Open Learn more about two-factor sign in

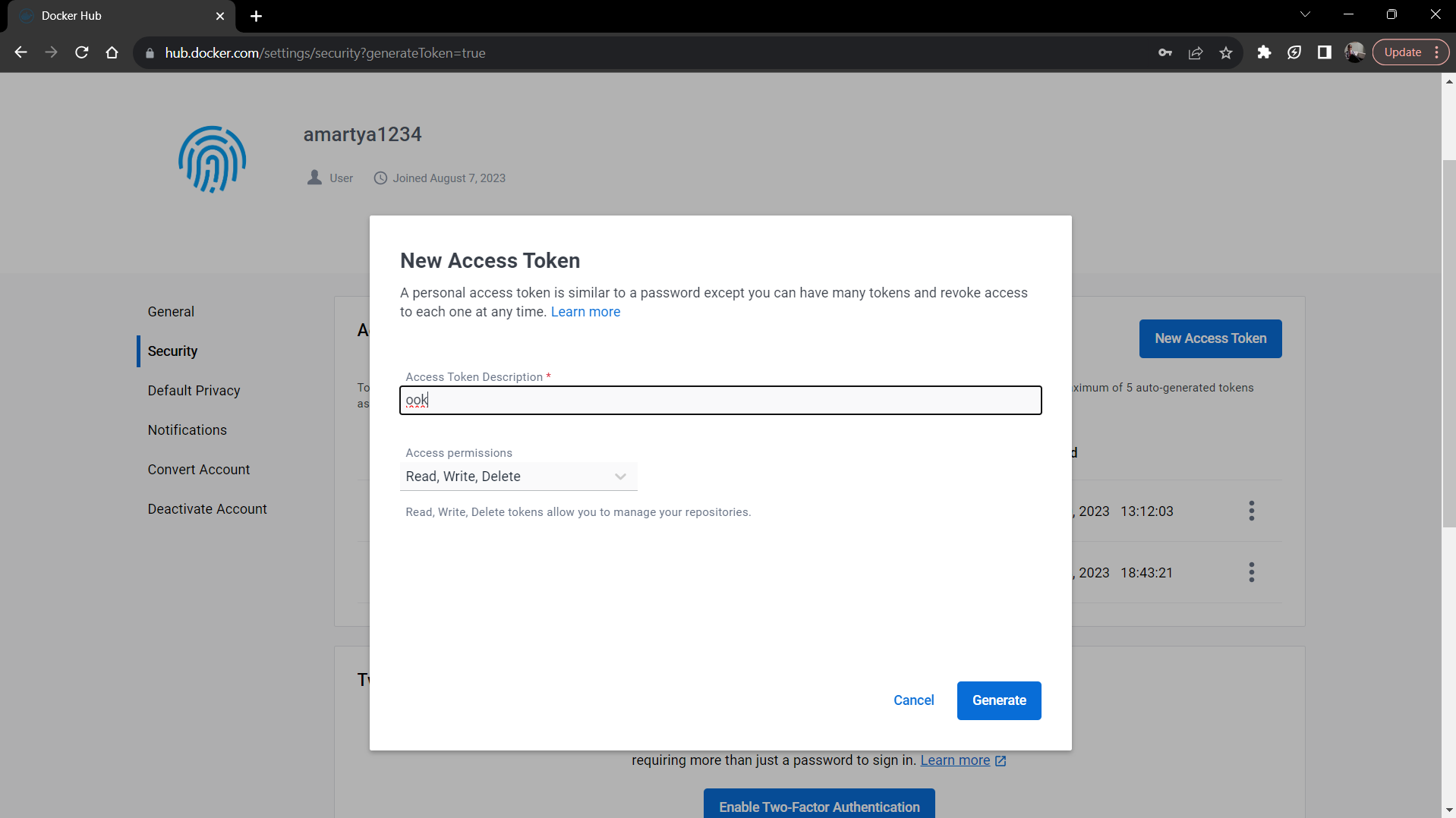(955, 760)
